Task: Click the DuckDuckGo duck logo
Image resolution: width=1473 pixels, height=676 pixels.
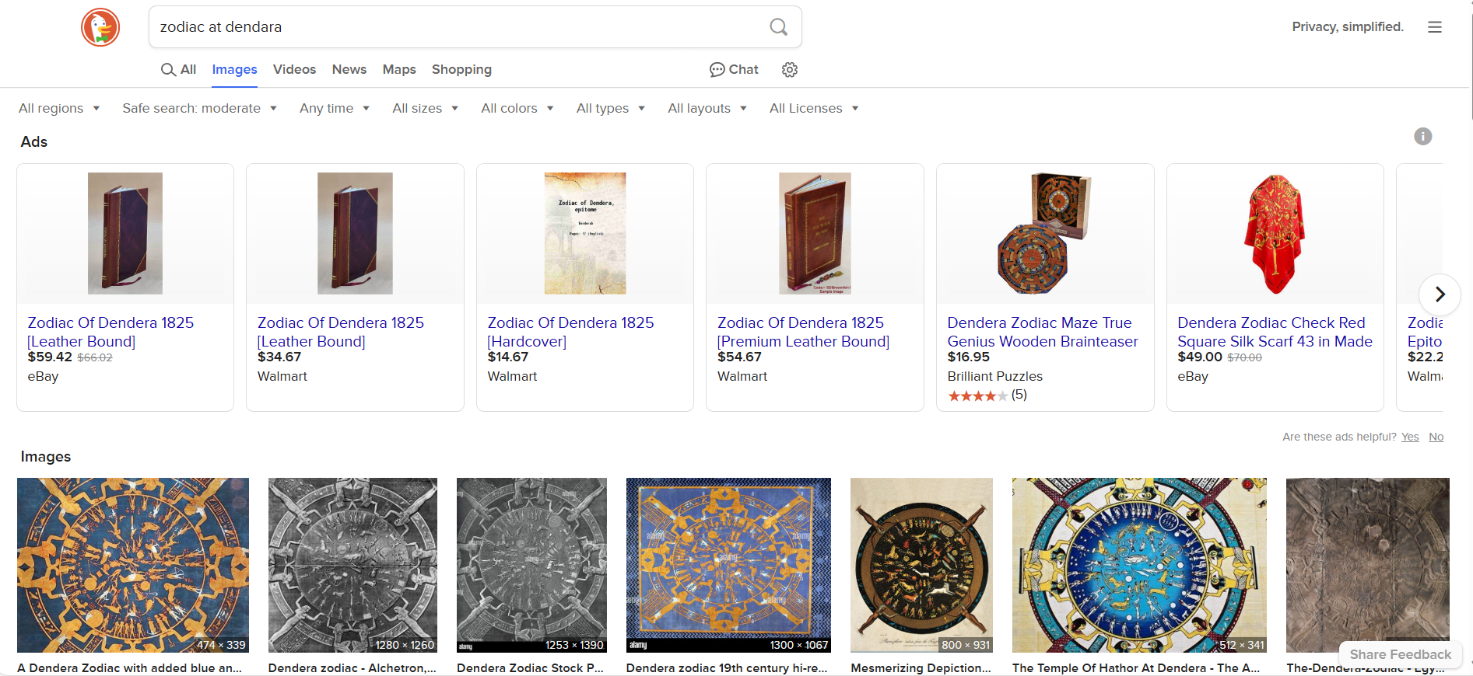Action: [x=100, y=27]
